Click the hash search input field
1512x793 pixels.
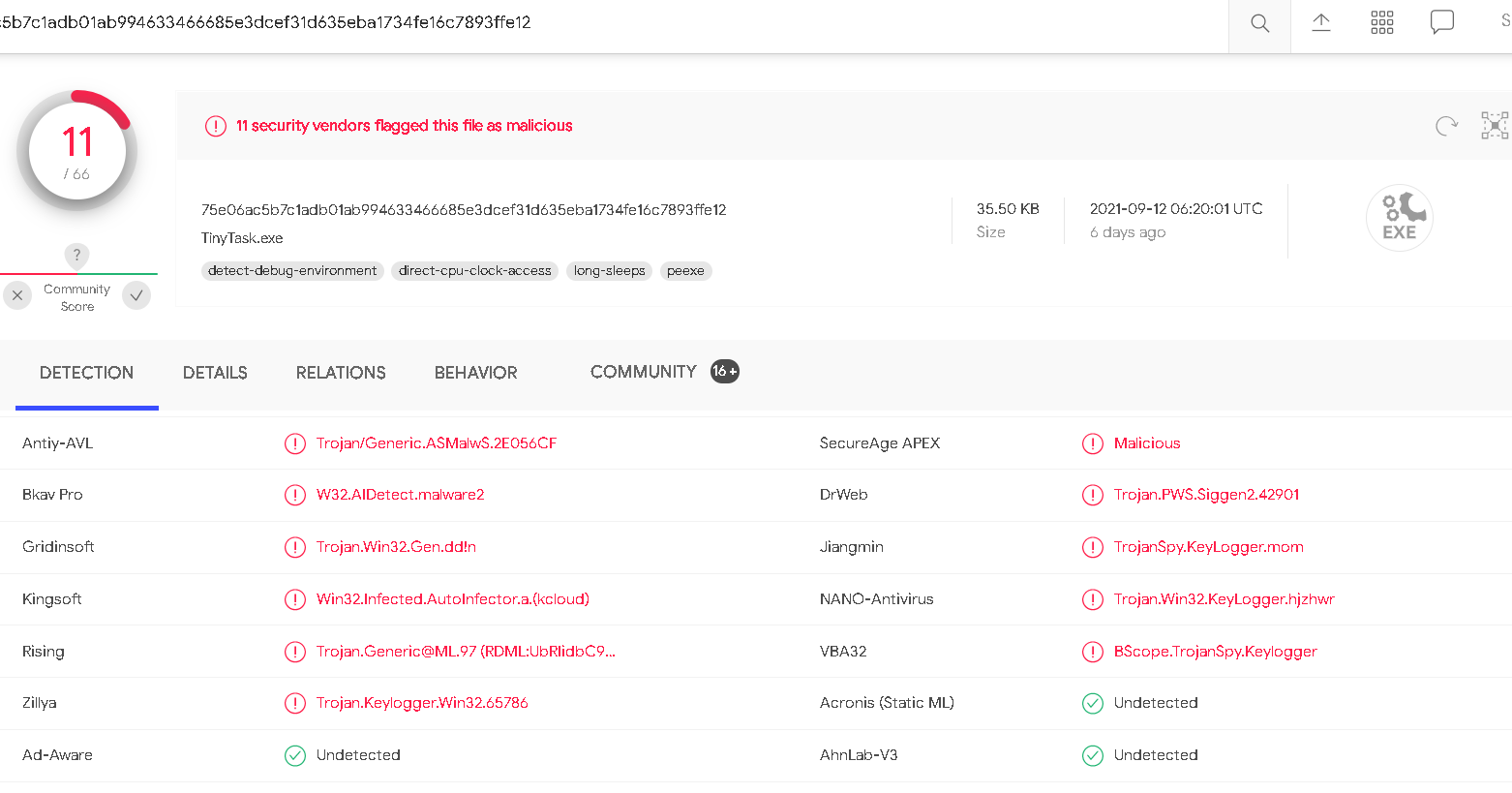[581, 23]
